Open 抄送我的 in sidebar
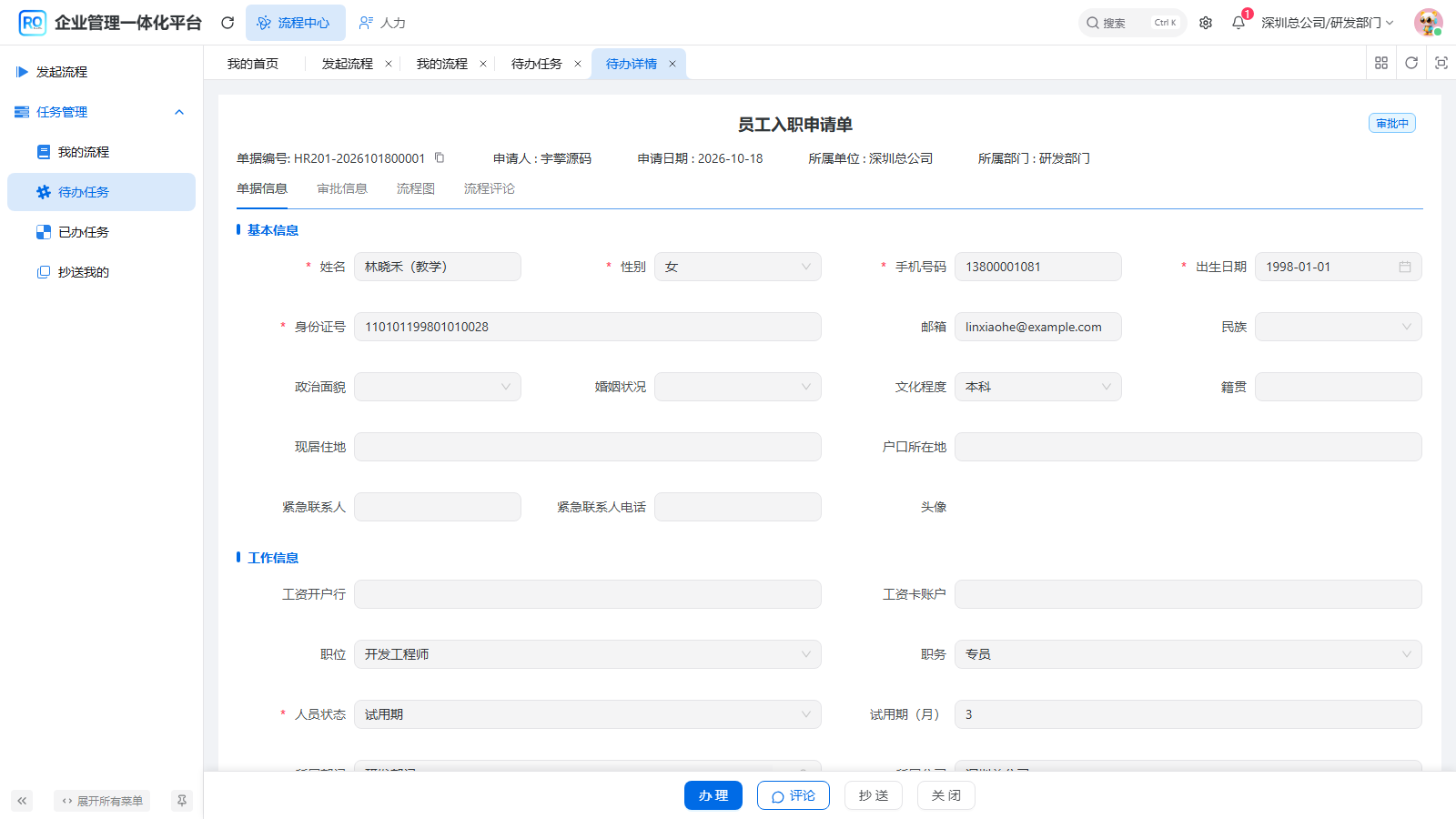This screenshot has width=1456, height=819. 101,272
